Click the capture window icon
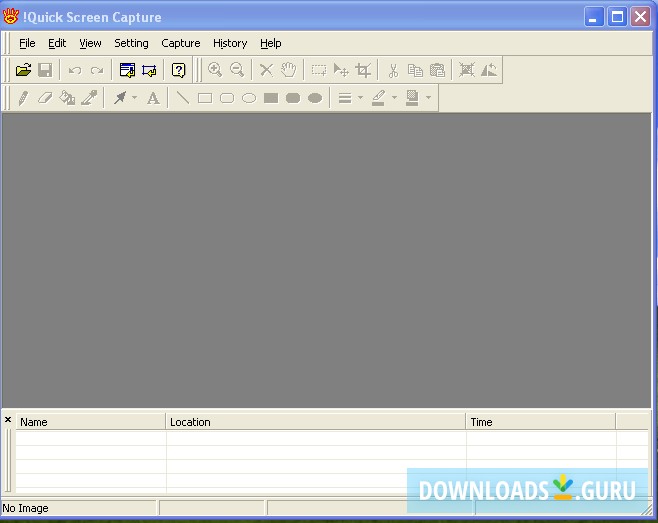 coord(127,70)
